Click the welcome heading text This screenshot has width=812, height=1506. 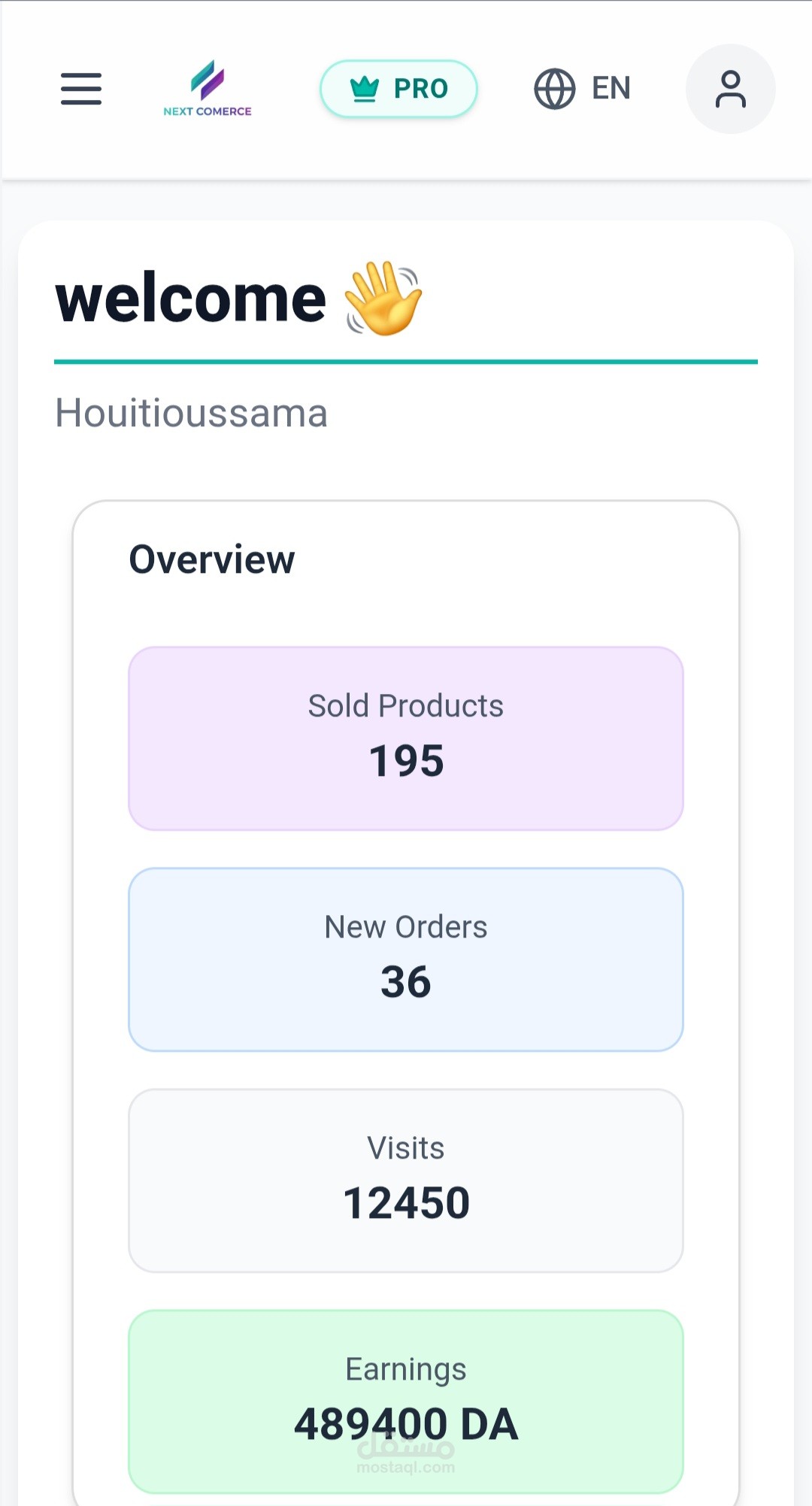(x=191, y=299)
